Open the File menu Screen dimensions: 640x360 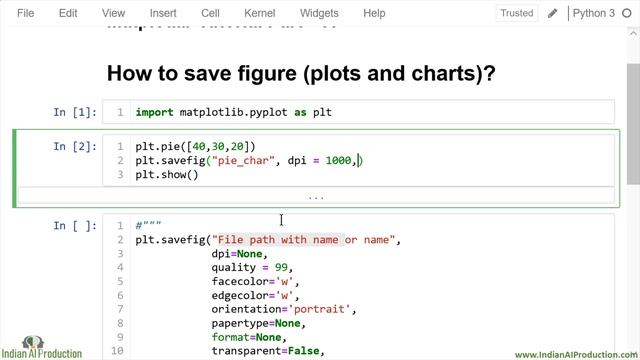pyautogui.click(x=25, y=13)
